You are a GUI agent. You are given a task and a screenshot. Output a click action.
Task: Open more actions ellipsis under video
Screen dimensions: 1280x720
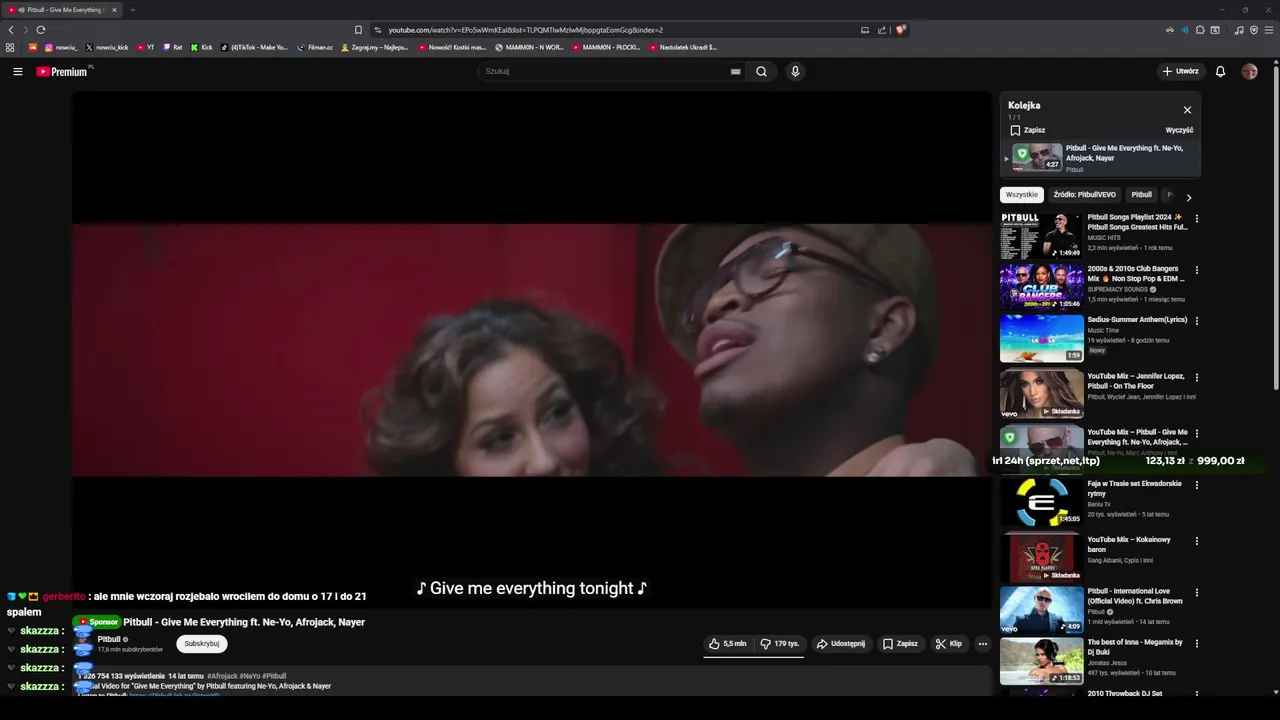pos(982,644)
